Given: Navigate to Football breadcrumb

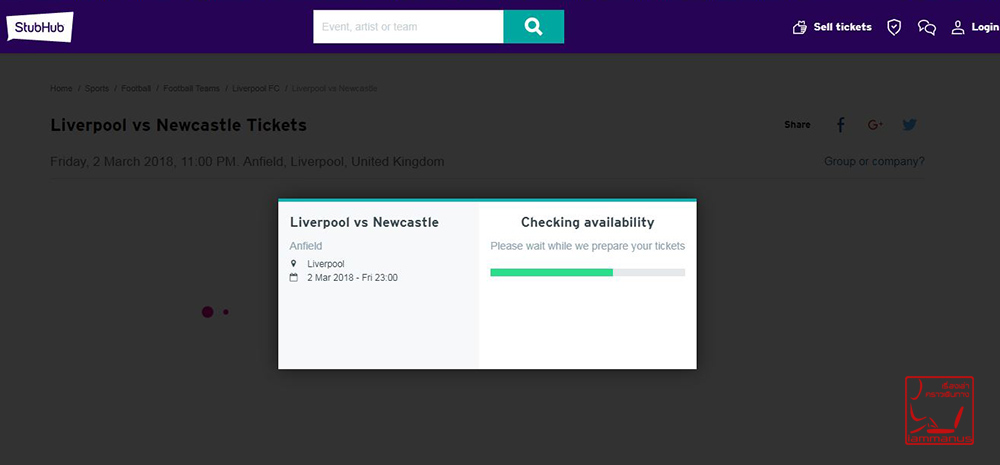Looking at the screenshot, I should tap(136, 89).
